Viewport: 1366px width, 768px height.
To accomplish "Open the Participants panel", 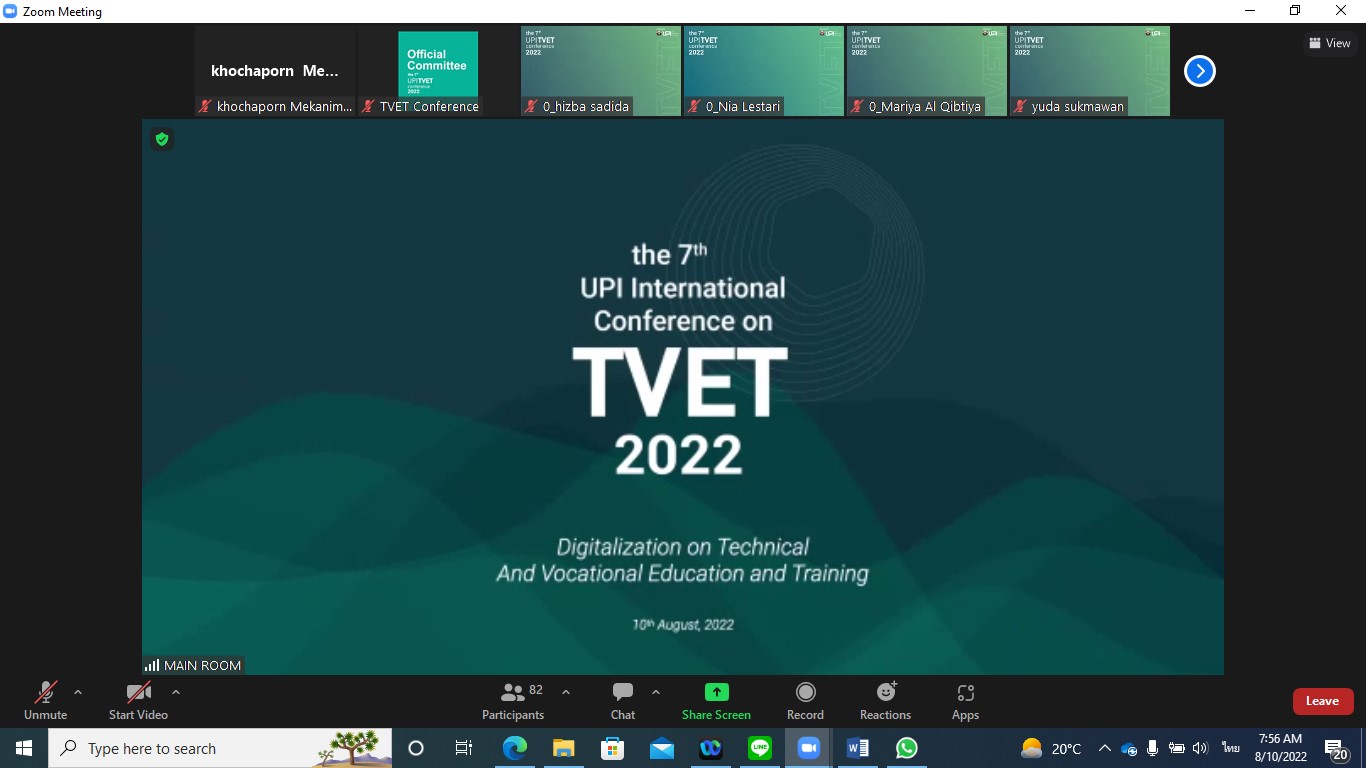I will 513,701.
